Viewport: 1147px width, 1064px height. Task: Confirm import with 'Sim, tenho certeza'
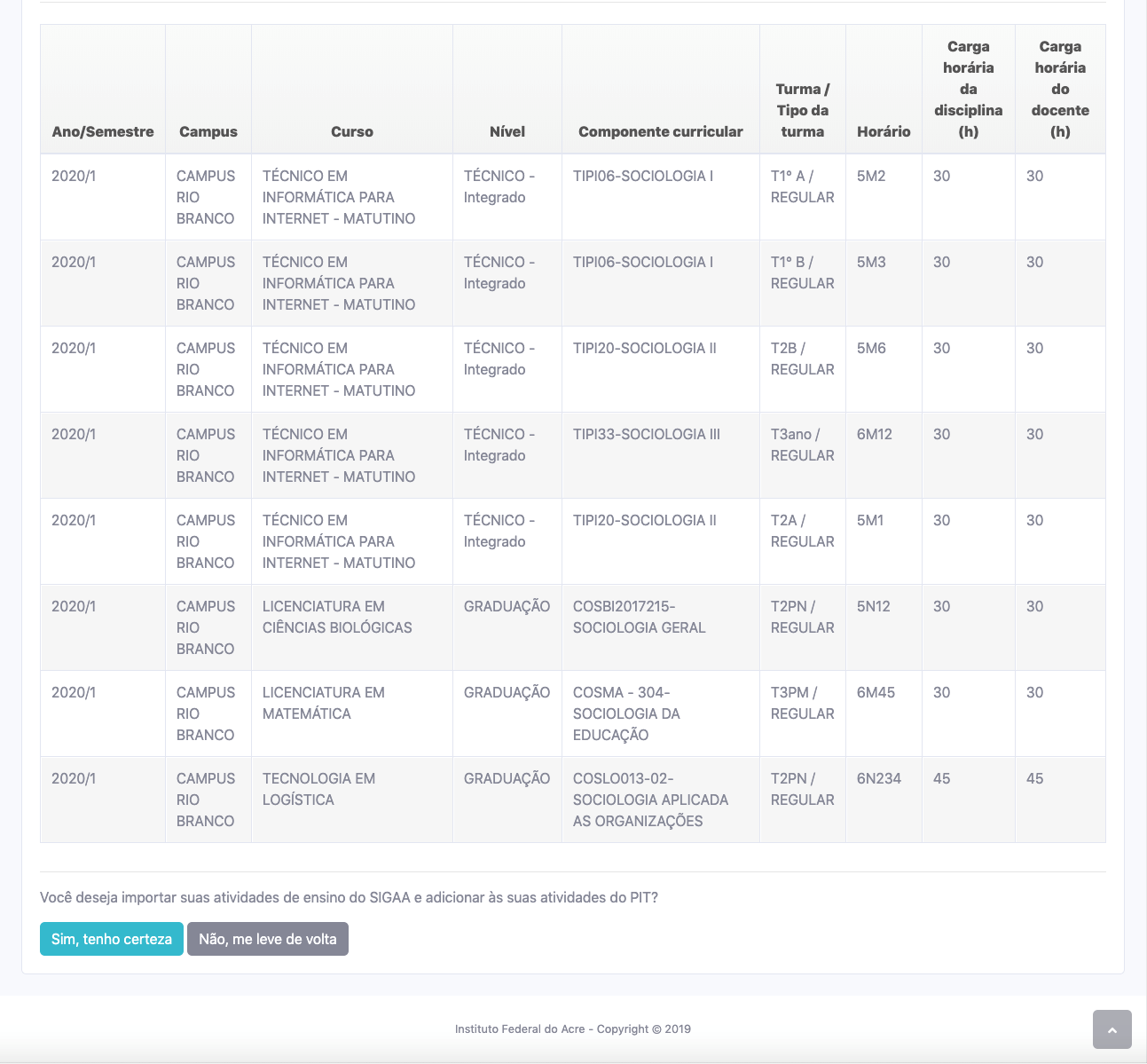pos(112,939)
